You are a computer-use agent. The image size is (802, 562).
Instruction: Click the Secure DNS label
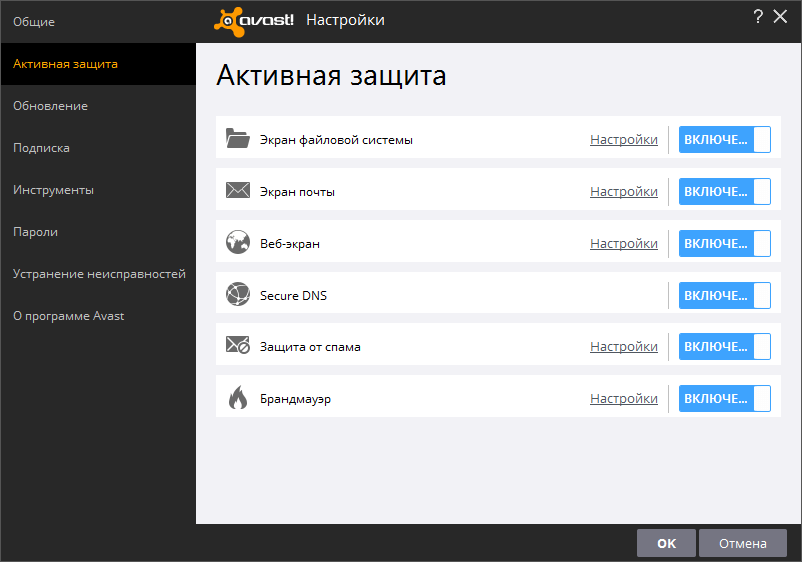[293, 296]
